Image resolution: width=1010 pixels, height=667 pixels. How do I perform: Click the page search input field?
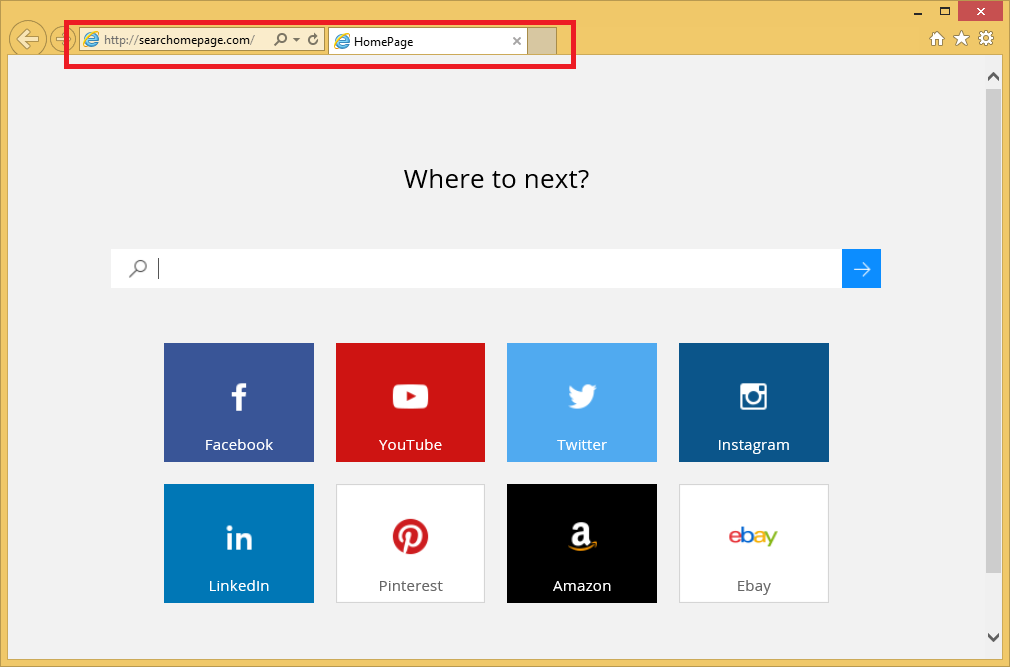[496, 268]
